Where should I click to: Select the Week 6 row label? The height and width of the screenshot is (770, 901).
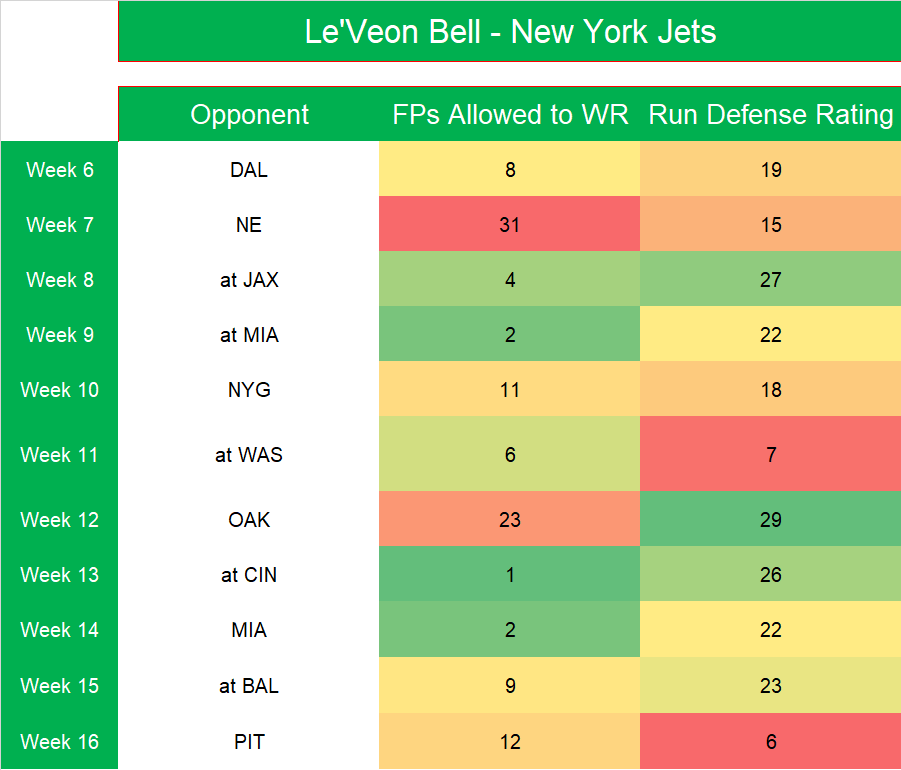tap(60, 170)
